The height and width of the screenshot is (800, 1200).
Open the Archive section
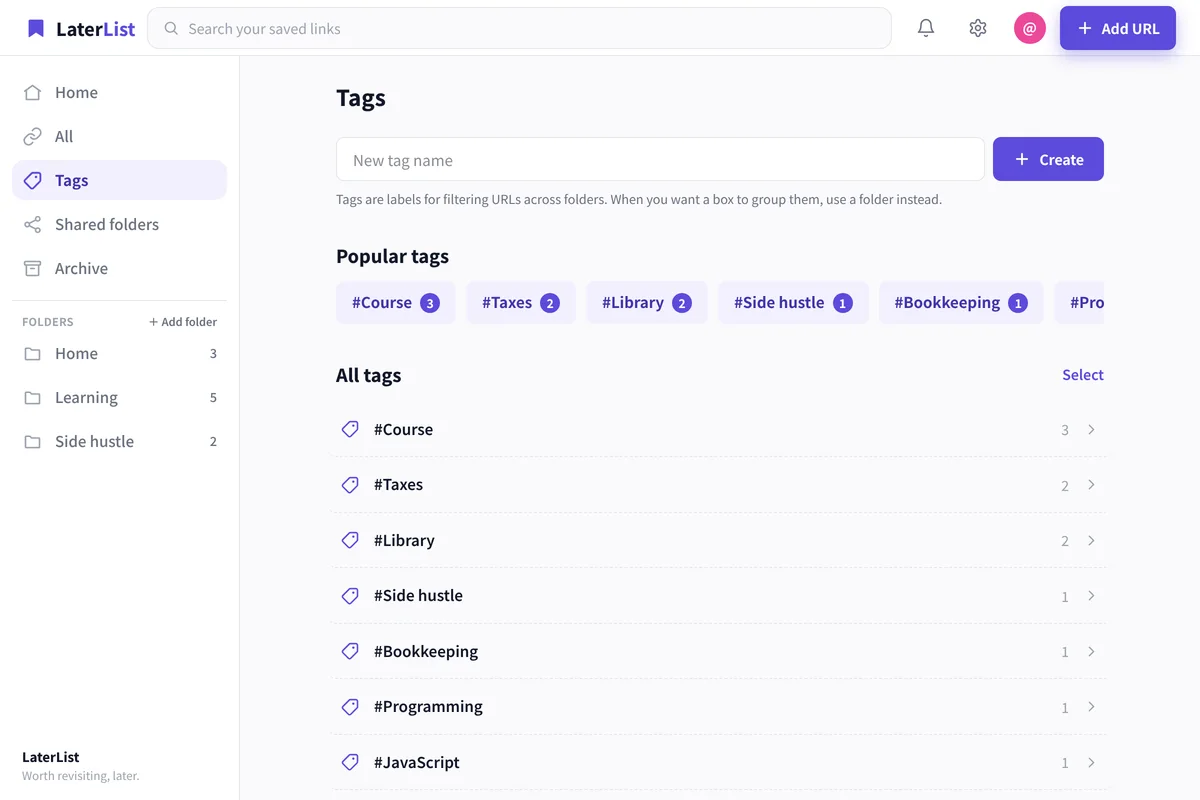point(119,268)
